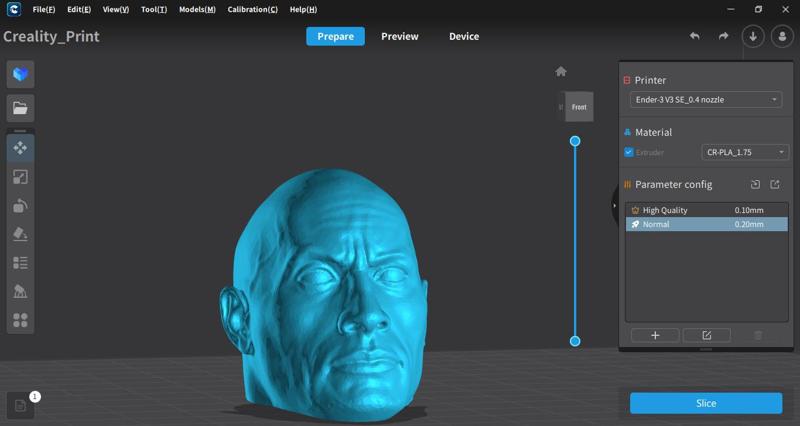Select the Move tool
The image size is (800, 426).
[x=20, y=148]
